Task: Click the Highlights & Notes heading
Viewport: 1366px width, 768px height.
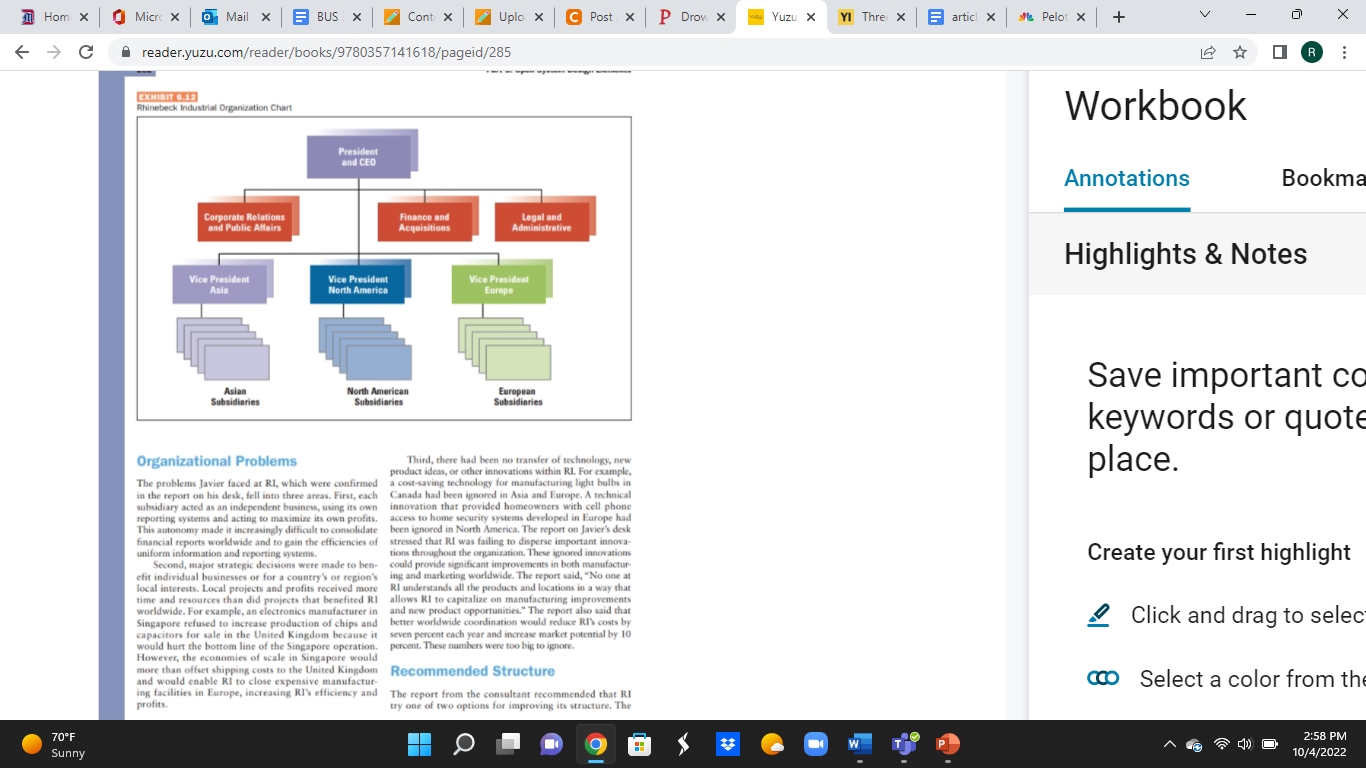Action: (1186, 254)
